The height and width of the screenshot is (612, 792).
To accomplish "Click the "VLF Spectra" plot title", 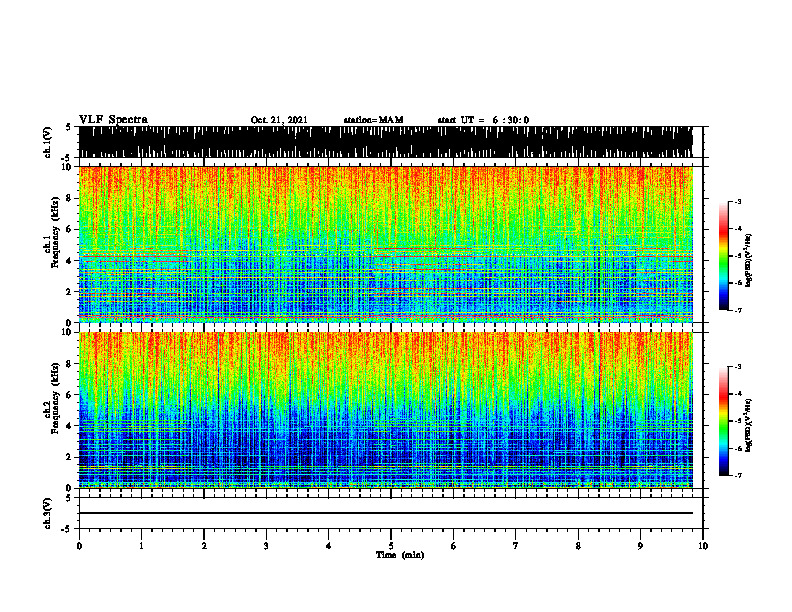I will 113,120.
